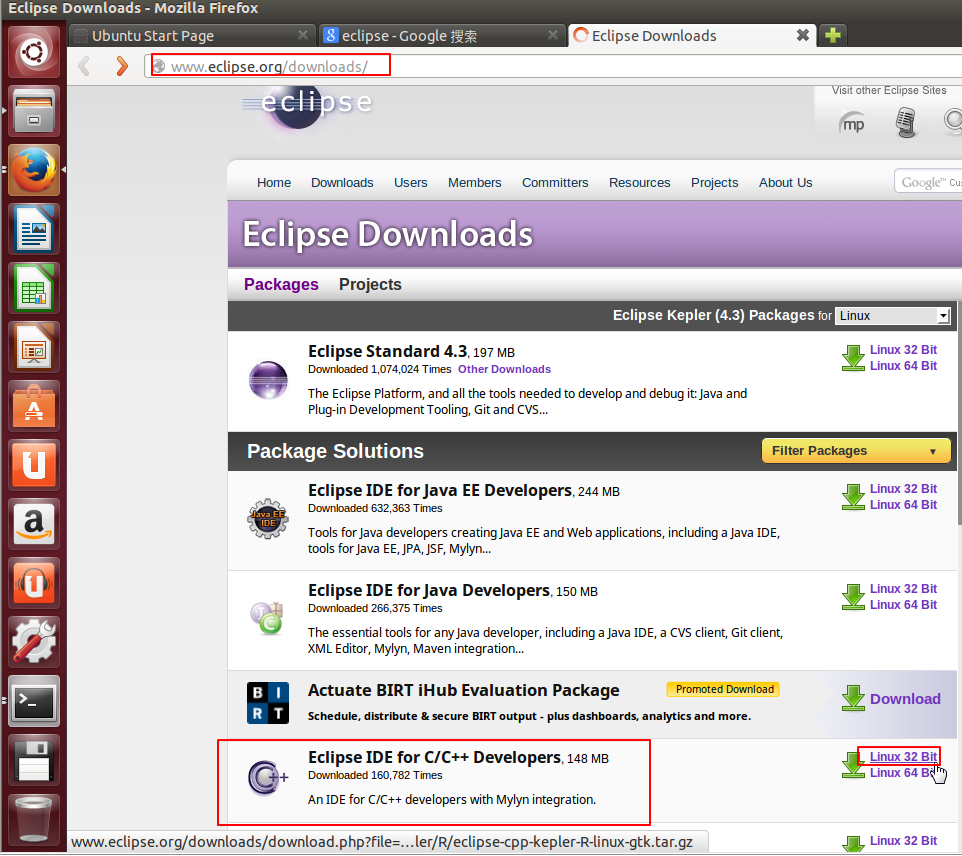Viewport: 962px width, 856px height.
Task: Download Java Developers Linux 64 Bit
Action: click(x=903, y=605)
